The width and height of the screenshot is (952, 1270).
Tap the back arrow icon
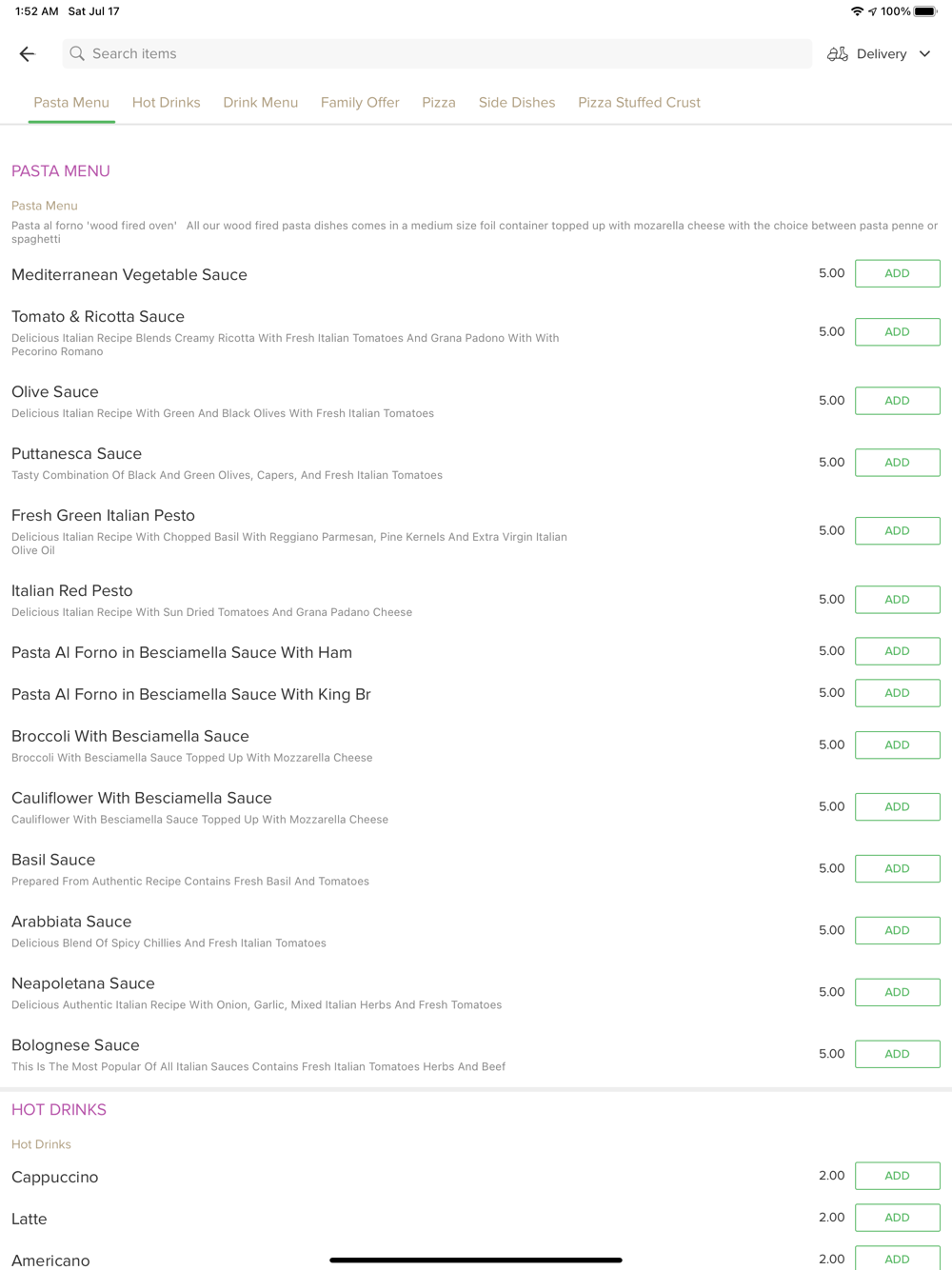coord(27,54)
